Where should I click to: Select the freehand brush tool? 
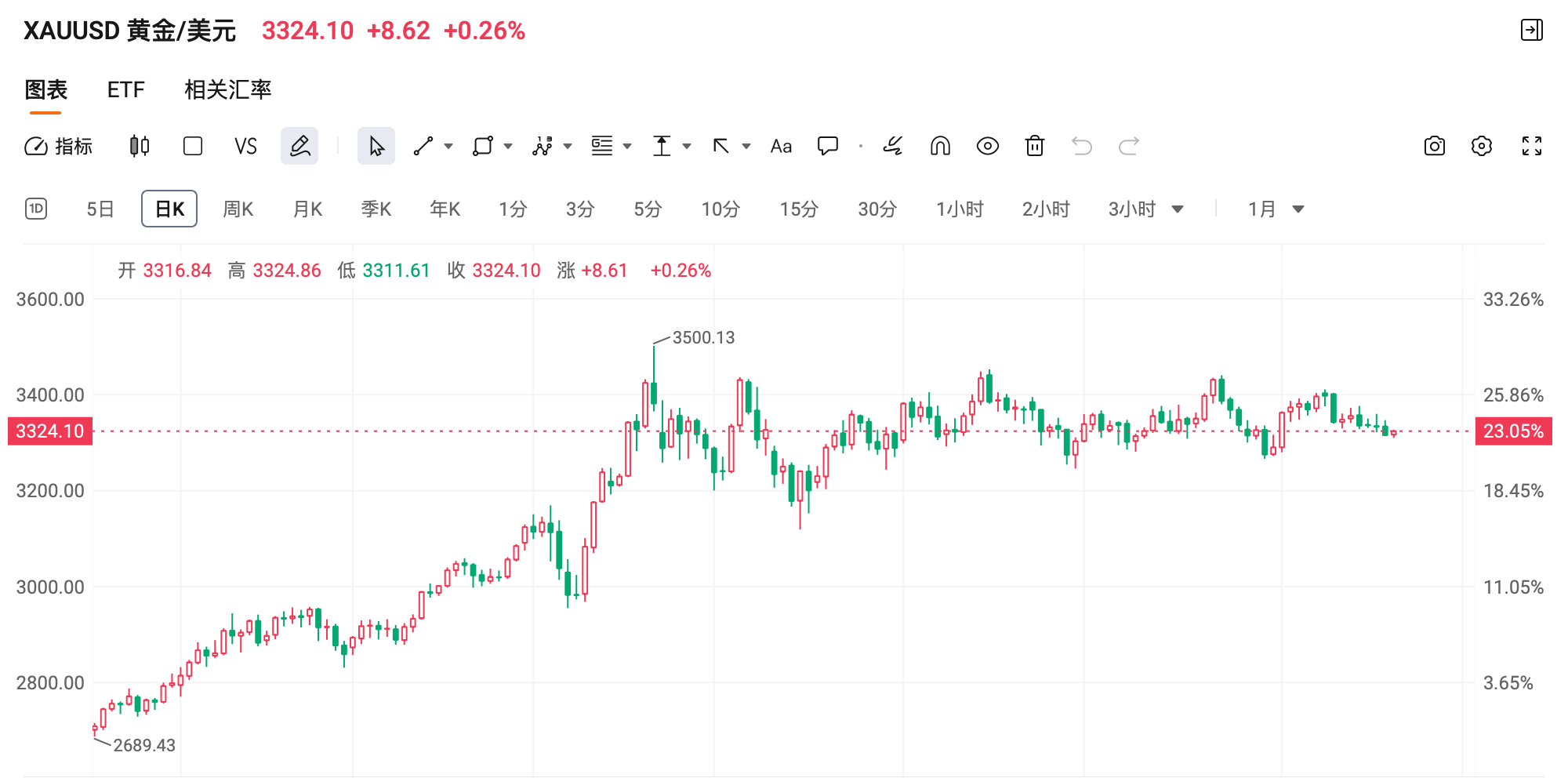click(x=893, y=147)
